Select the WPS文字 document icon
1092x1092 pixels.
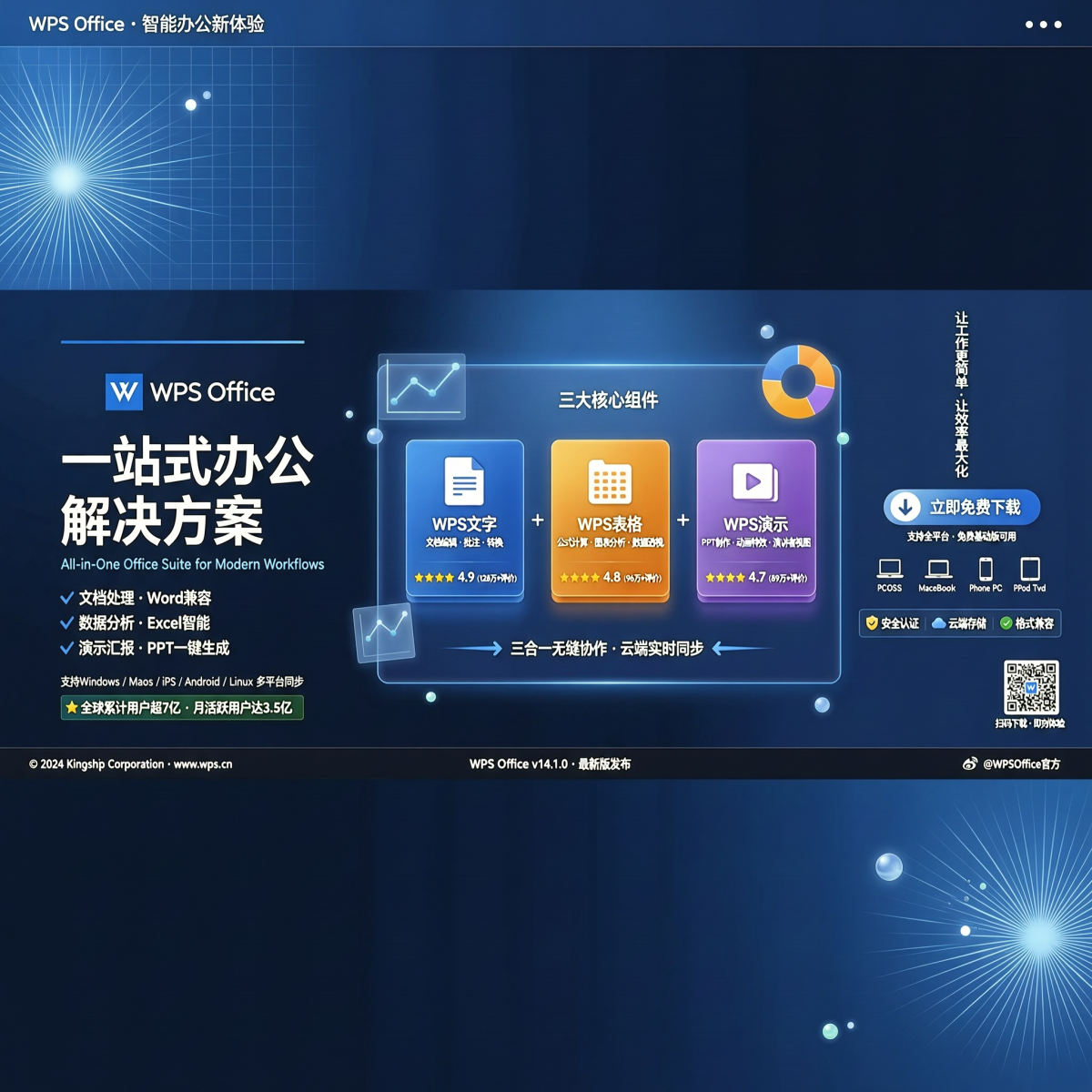[x=464, y=480]
